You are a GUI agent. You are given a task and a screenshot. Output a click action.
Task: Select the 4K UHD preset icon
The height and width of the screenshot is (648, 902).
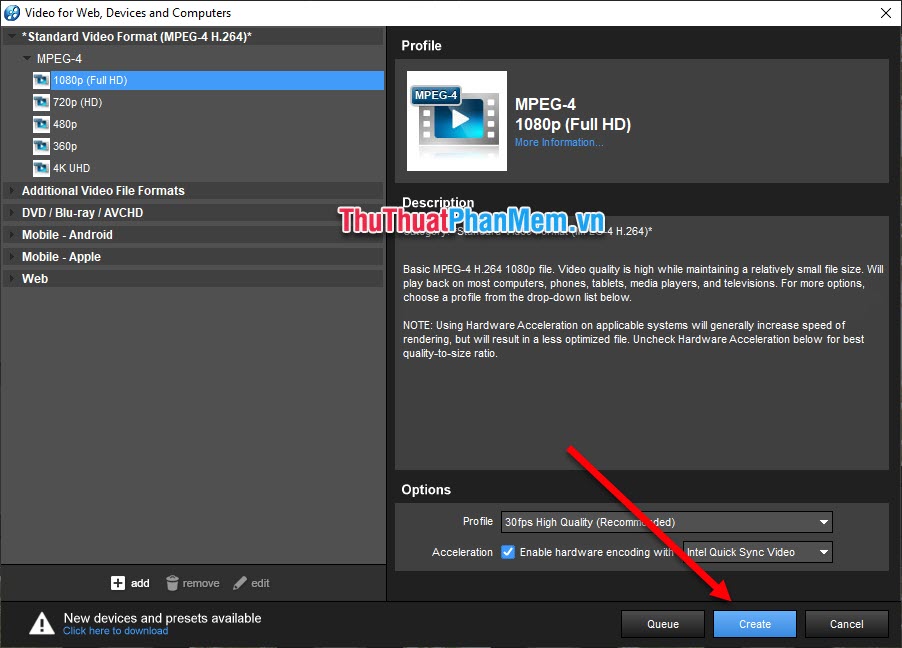tap(41, 168)
